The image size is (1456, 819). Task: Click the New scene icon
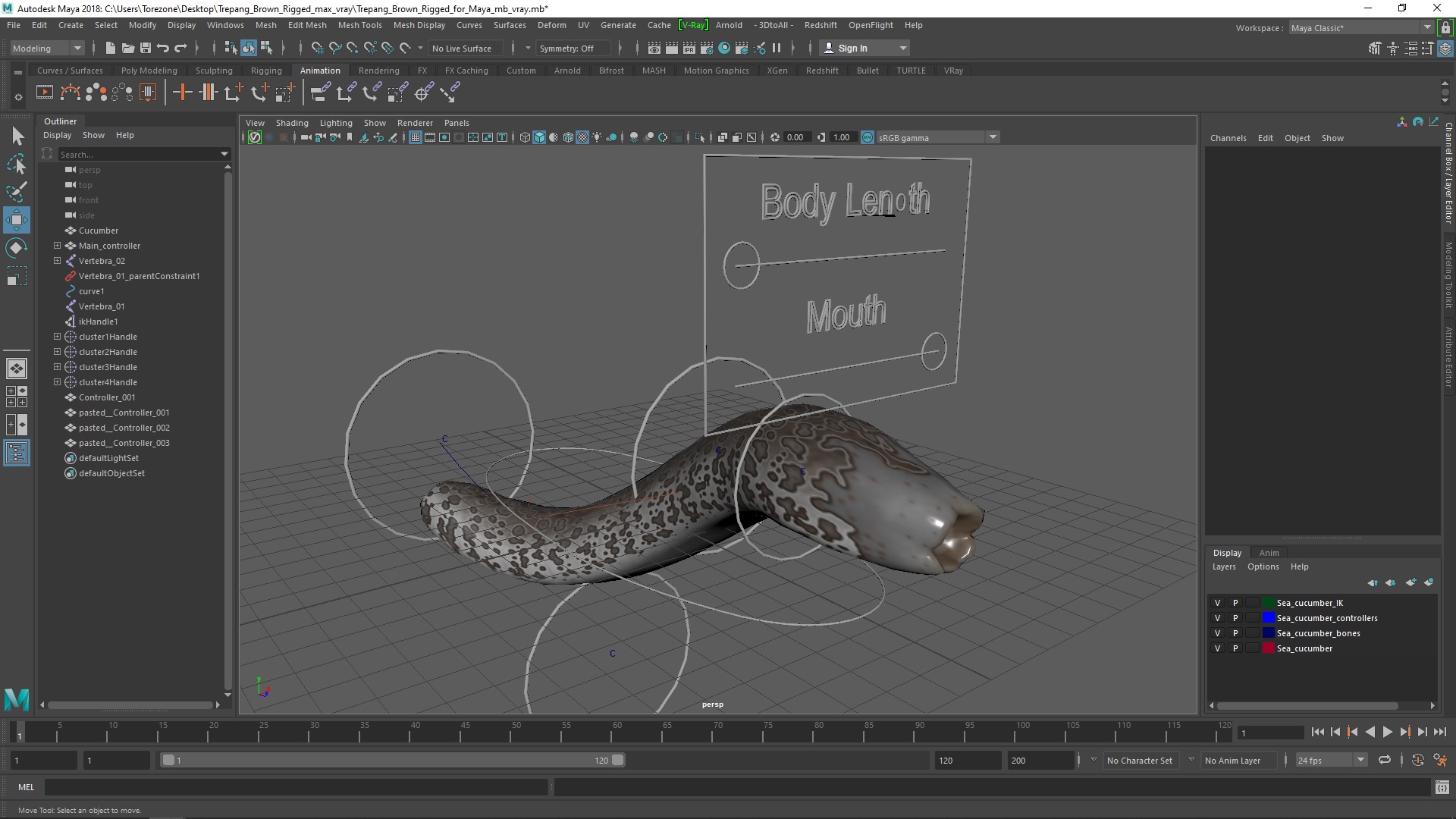coord(110,48)
